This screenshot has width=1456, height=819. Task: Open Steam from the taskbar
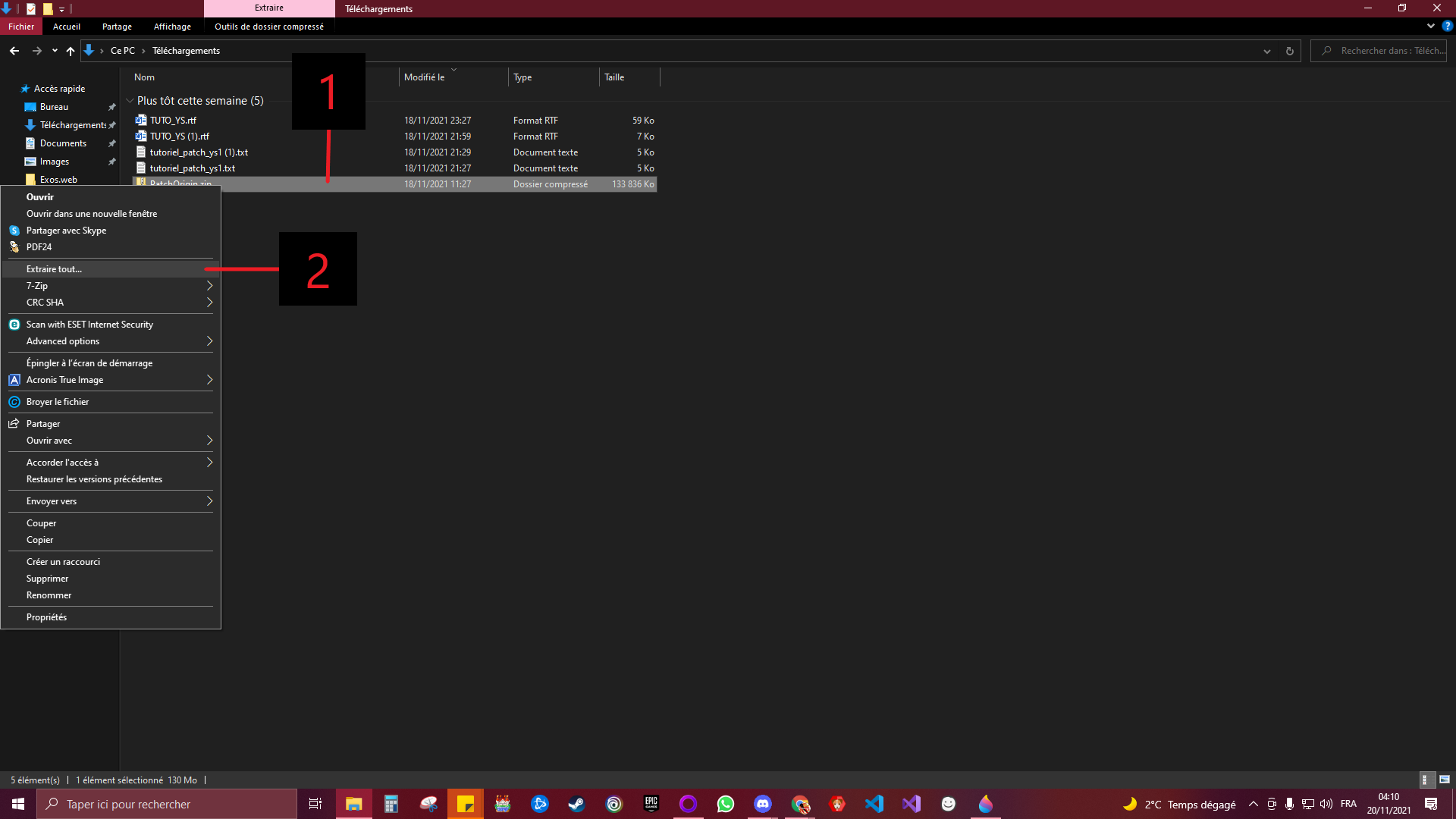(576, 804)
